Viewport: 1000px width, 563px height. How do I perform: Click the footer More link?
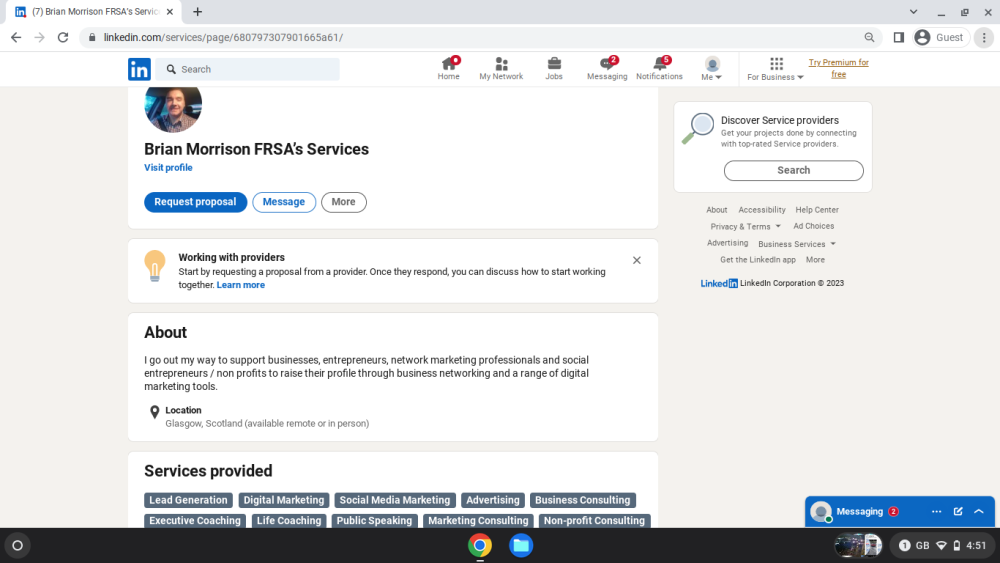point(815,260)
